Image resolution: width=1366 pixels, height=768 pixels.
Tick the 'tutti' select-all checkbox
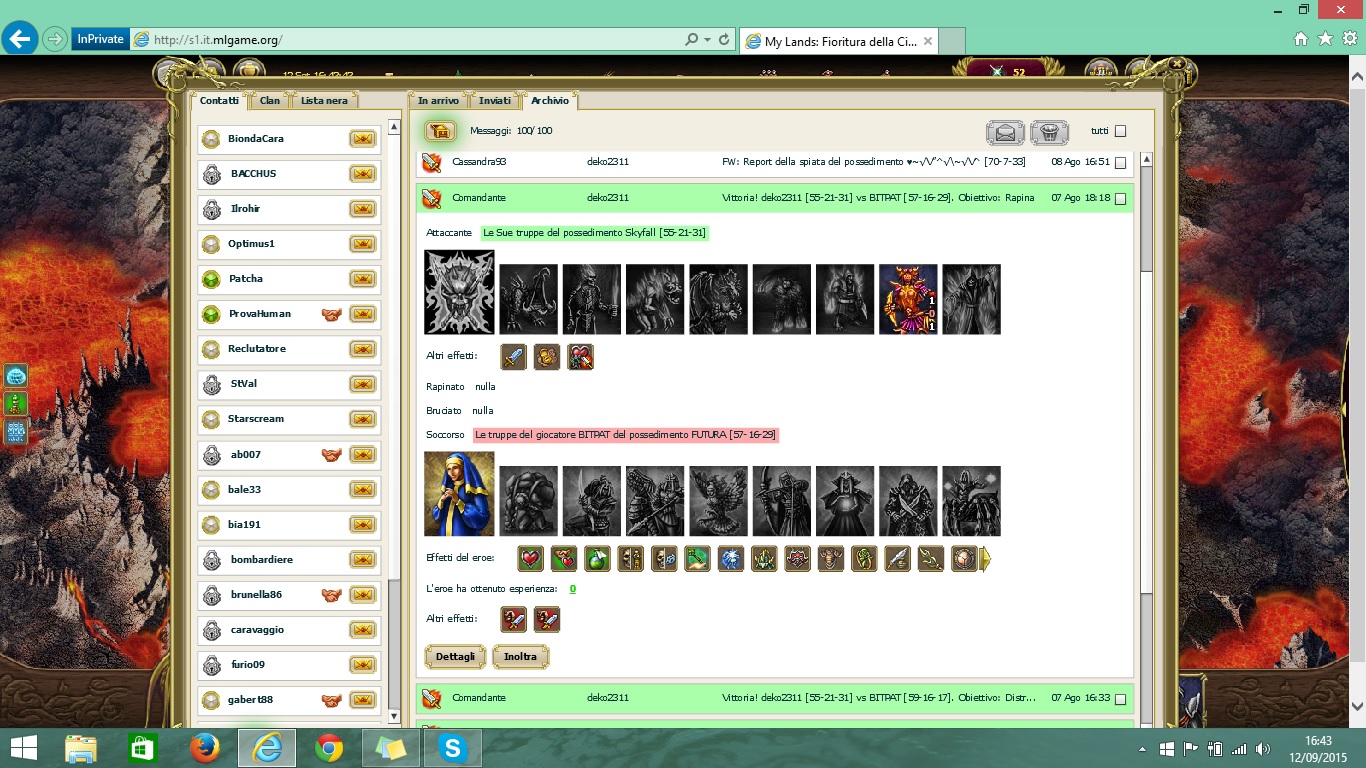(x=1120, y=131)
